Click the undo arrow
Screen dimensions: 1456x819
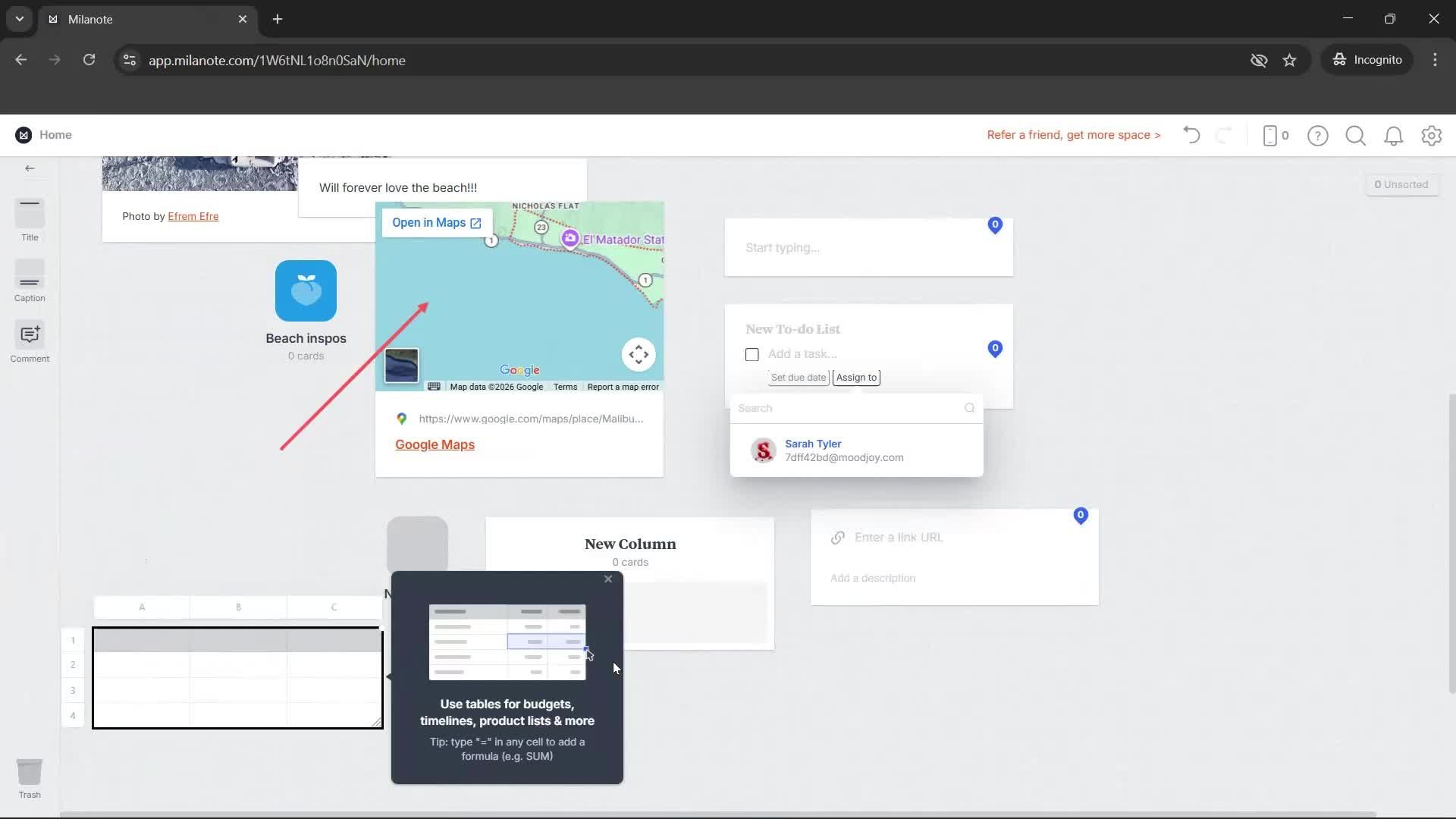(x=1191, y=135)
